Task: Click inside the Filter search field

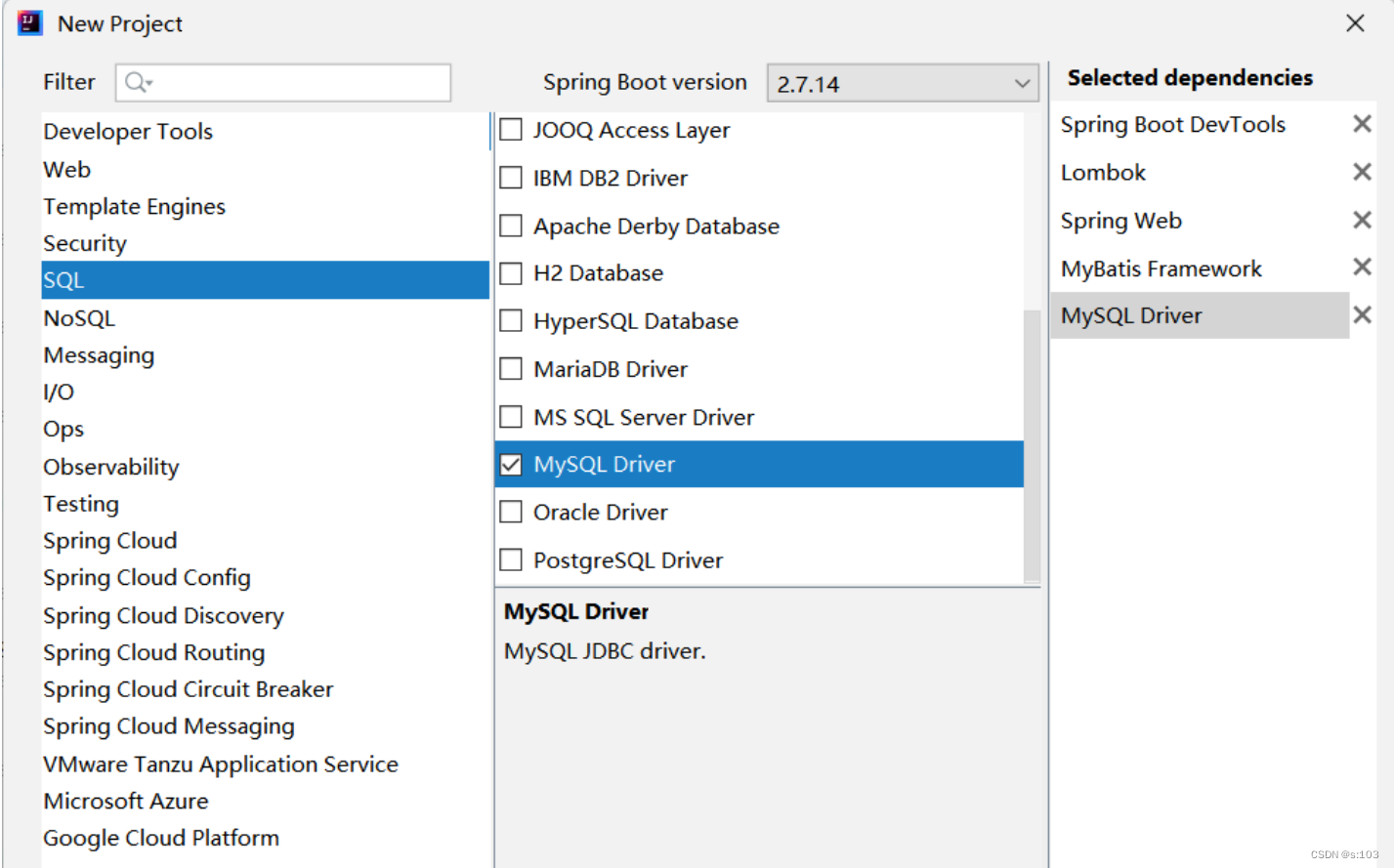Action: (283, 83)
